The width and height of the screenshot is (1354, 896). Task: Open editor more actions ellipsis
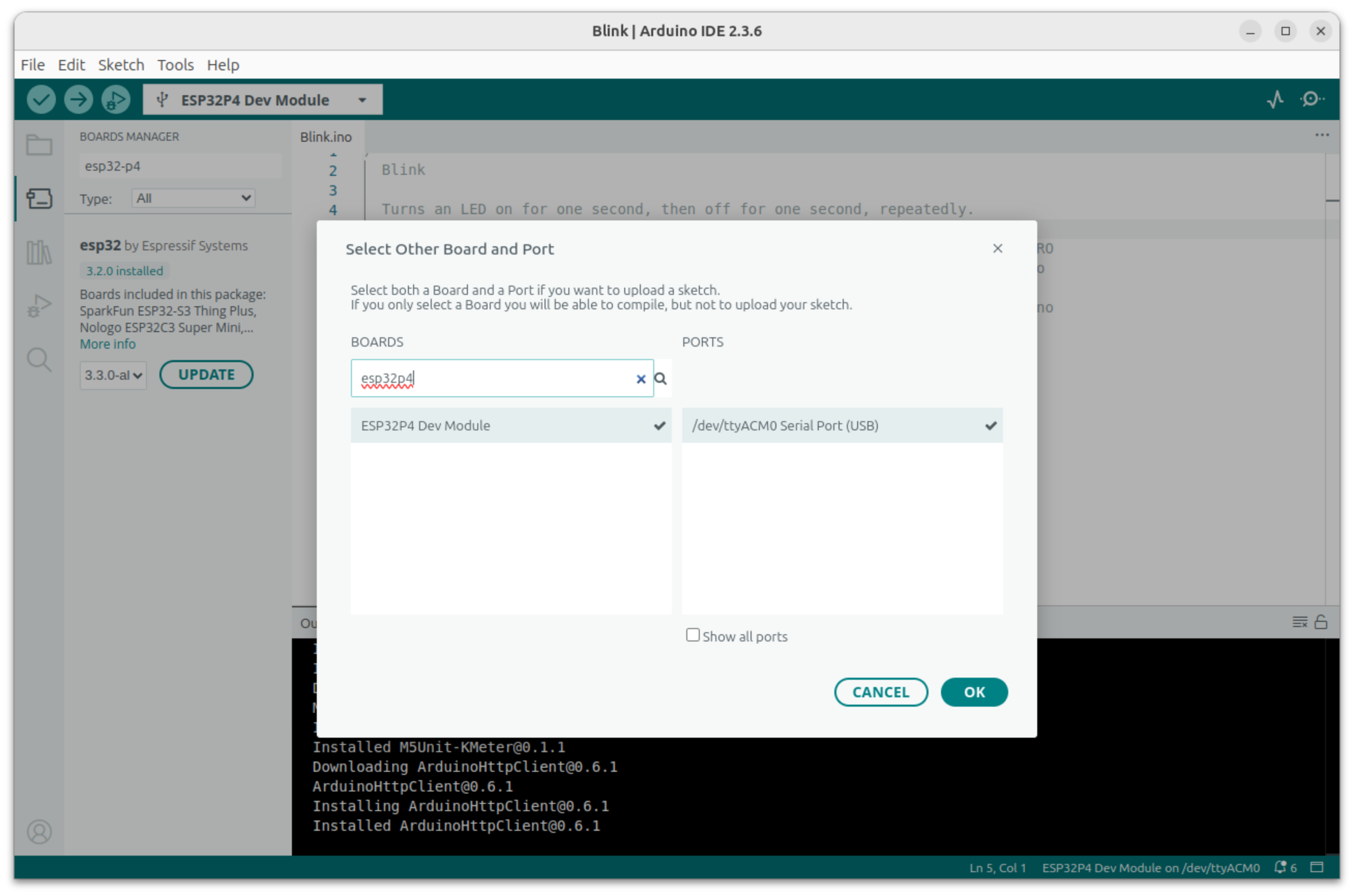tap(1321, 135)
